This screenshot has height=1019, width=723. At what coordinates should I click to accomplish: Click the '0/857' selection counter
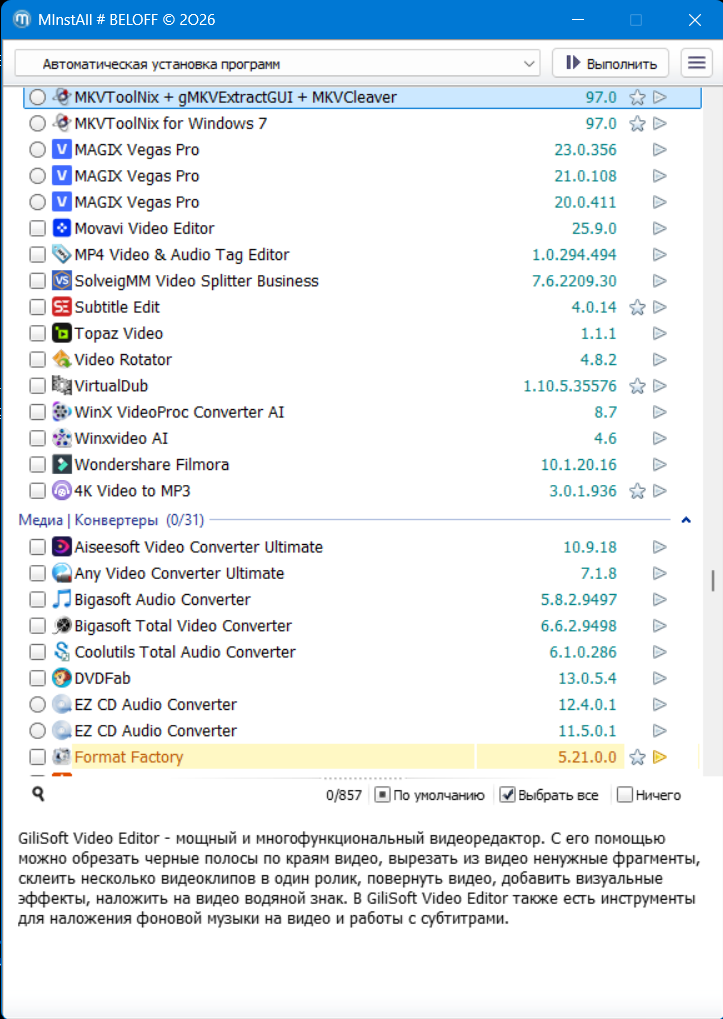(344, 795)
